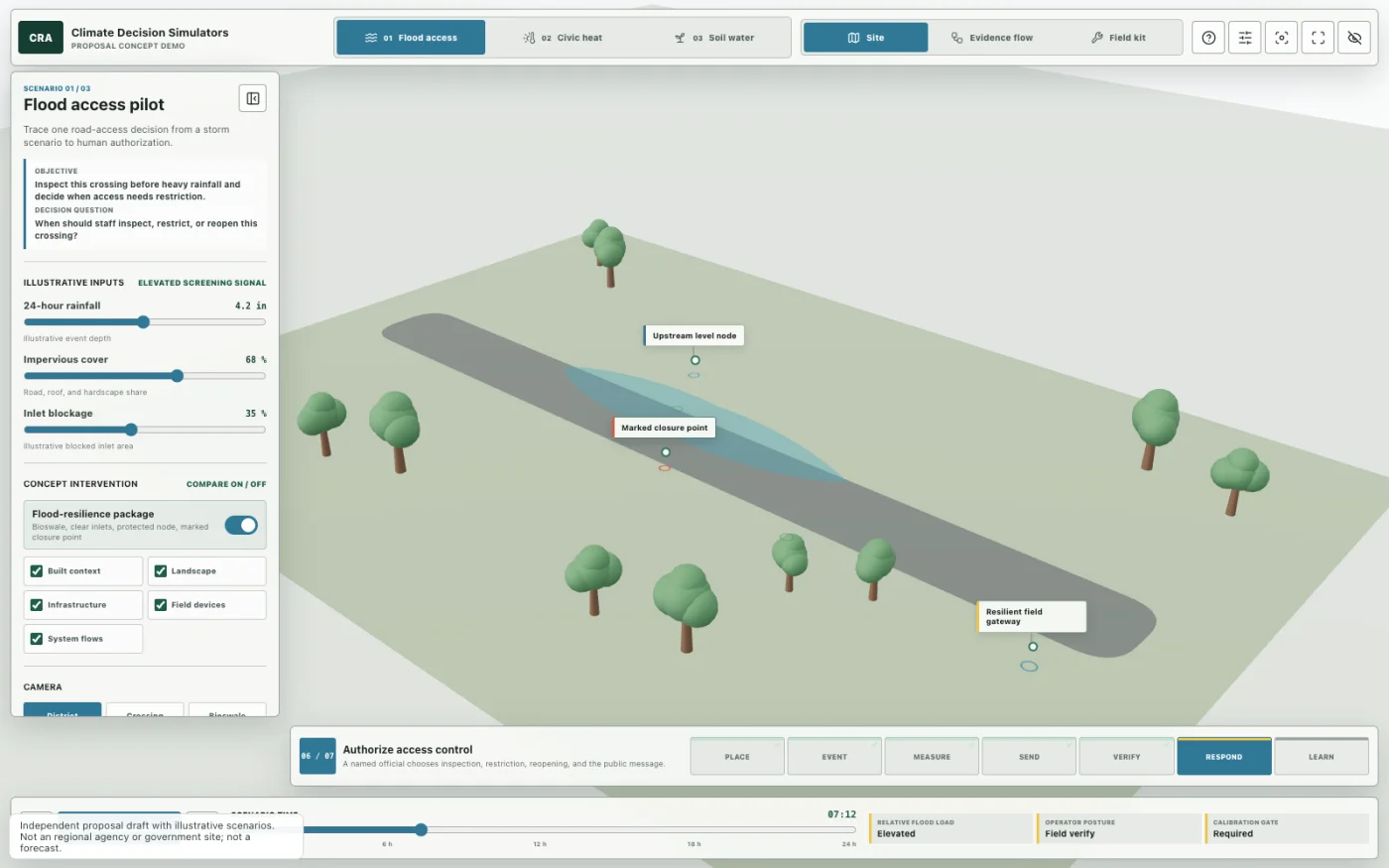Switch to 03 Soil water scenario
Screen dimensions: 1389x868
(x=713, y=38)
